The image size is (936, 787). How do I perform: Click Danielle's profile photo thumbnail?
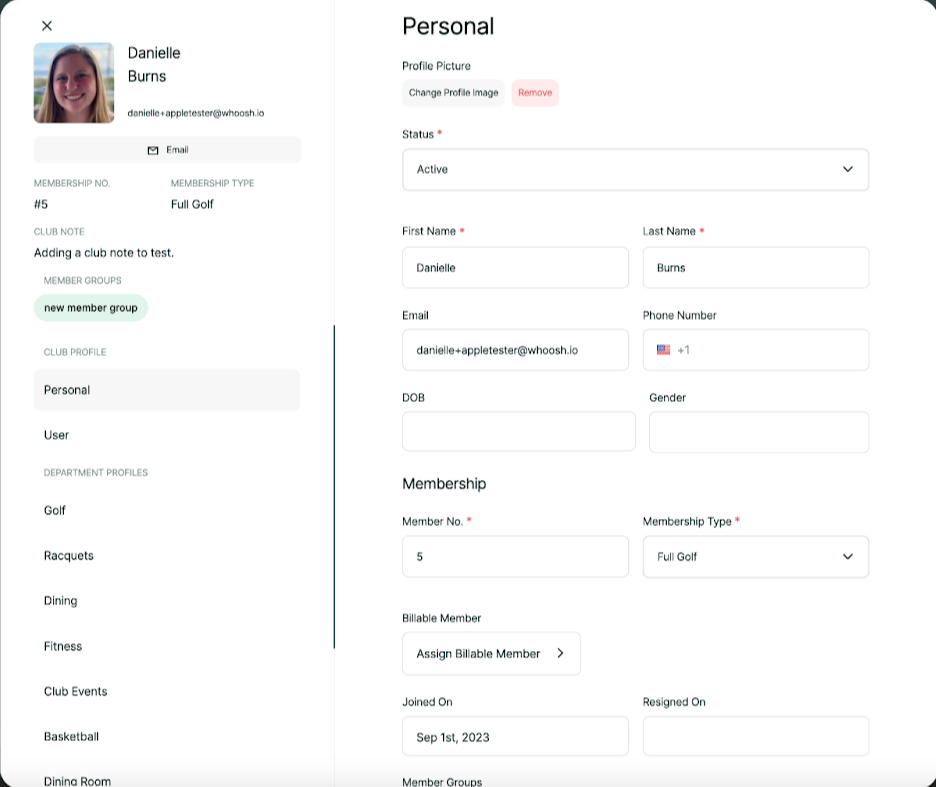(x=74, y=83)
